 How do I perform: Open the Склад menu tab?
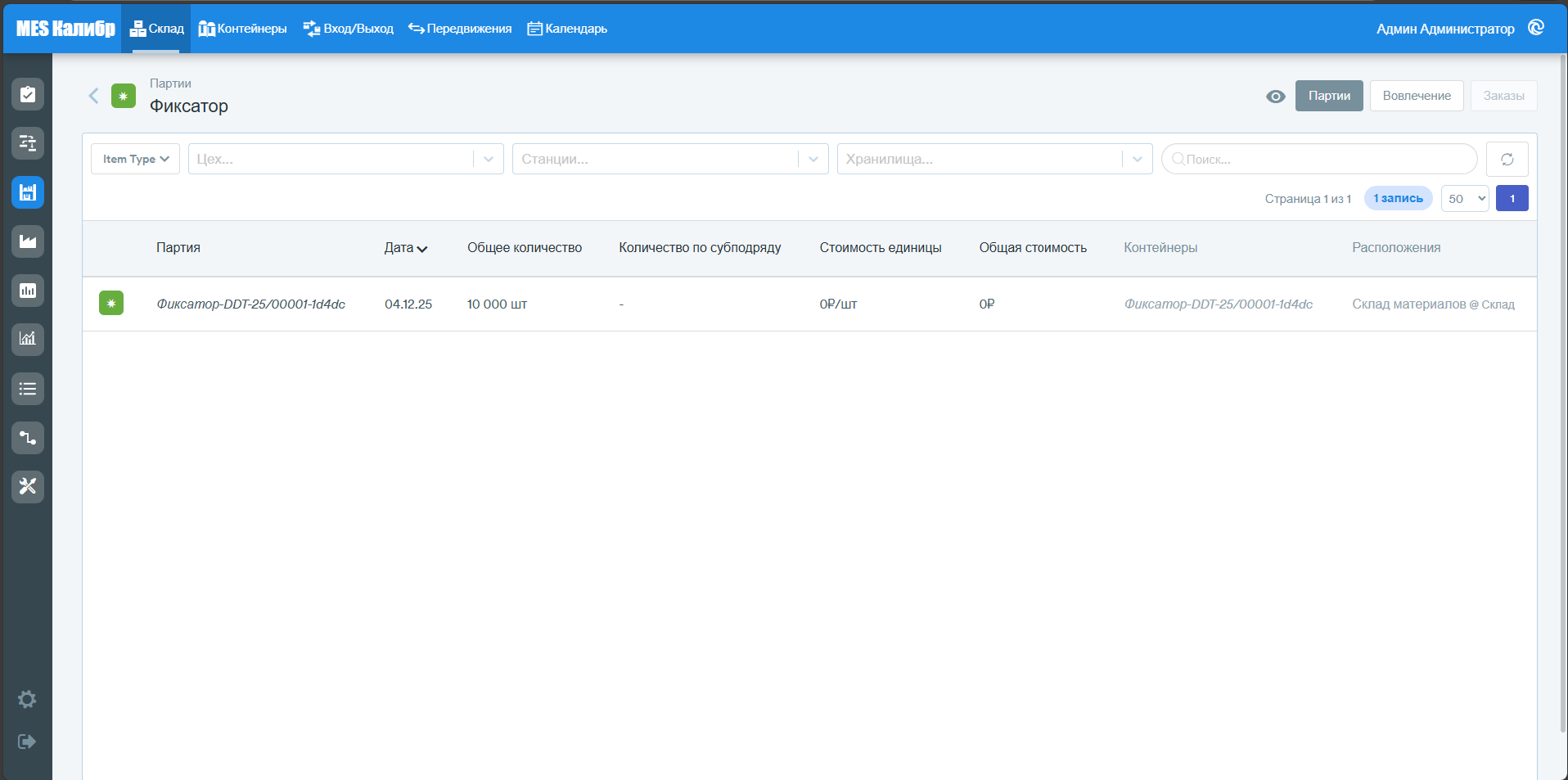point(156,29)
